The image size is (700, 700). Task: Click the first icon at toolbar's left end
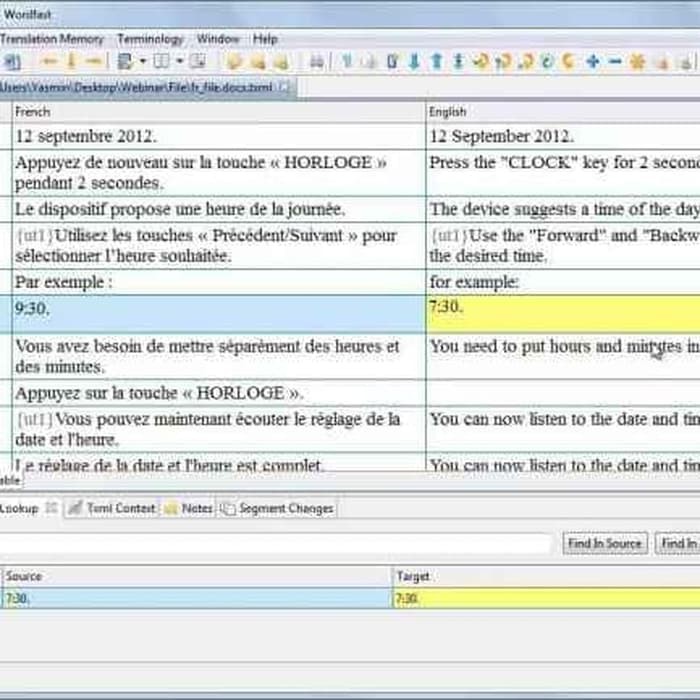point(10,62)
